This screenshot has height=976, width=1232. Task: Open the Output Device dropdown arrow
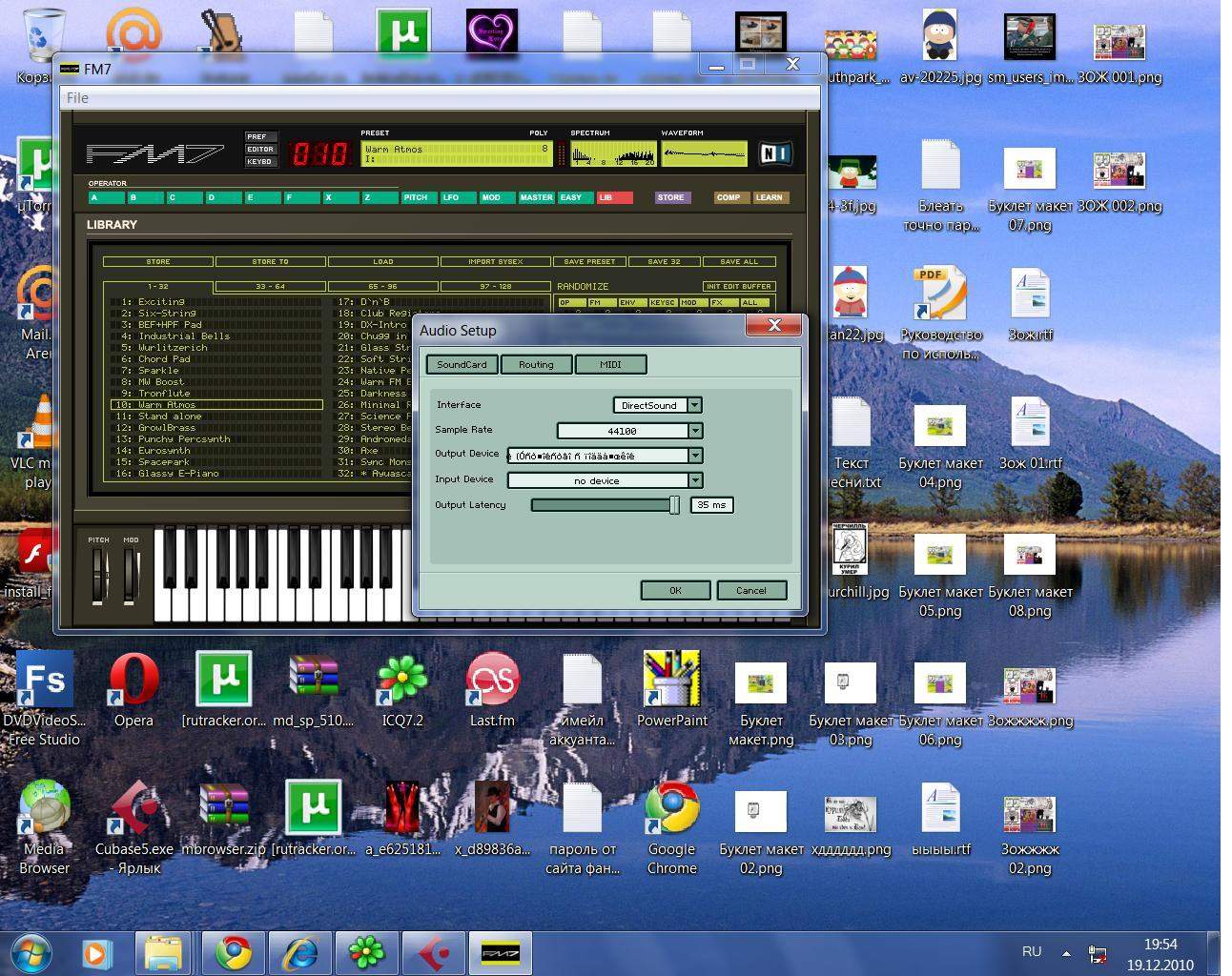coord(695,456)
